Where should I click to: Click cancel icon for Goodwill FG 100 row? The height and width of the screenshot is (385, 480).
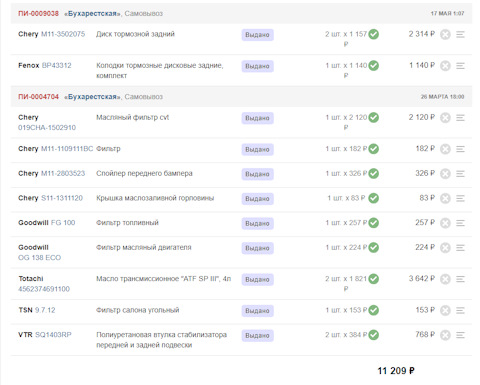(x=445, y=223)
